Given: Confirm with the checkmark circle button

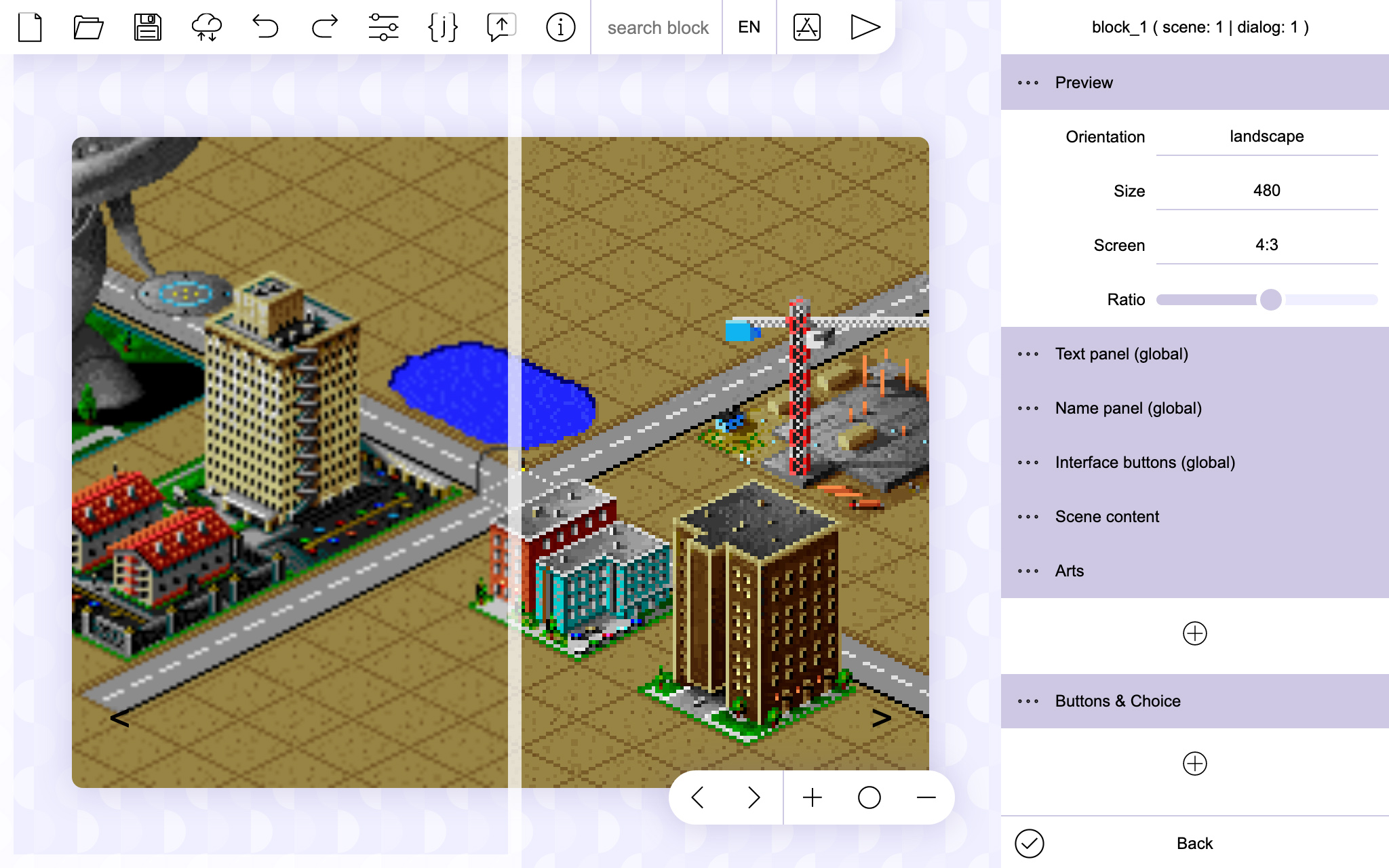Looking at the screenshot, I should click(1029, 844).
